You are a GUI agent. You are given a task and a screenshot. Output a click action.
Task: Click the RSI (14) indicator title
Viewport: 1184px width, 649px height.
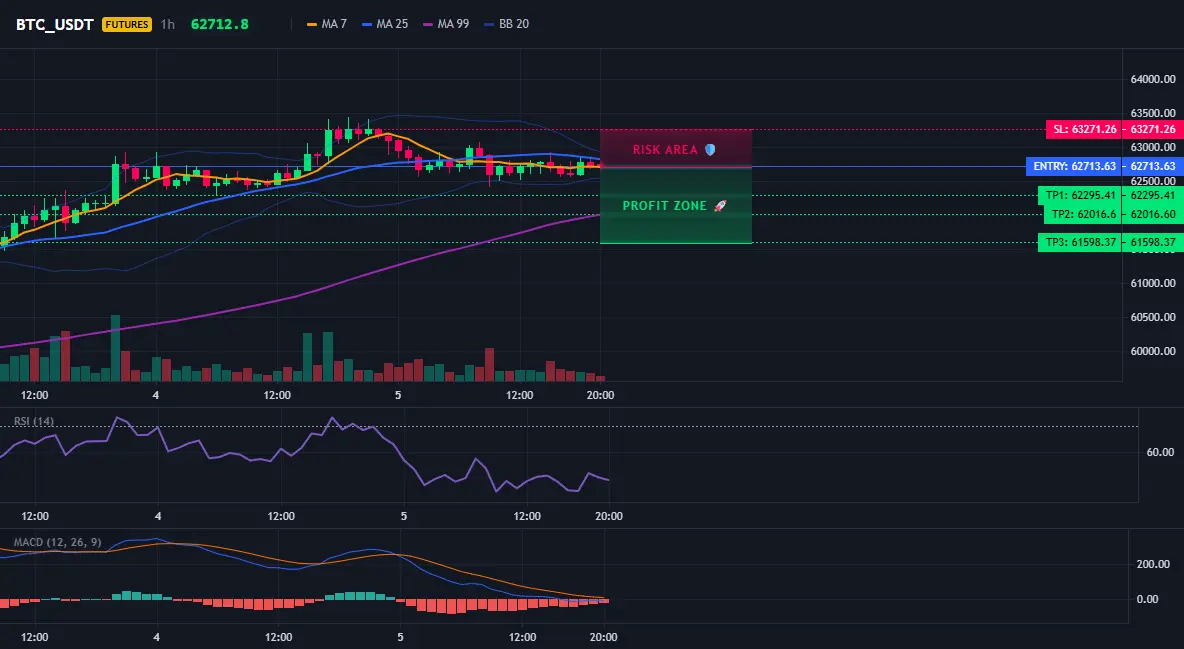(34, 421)
